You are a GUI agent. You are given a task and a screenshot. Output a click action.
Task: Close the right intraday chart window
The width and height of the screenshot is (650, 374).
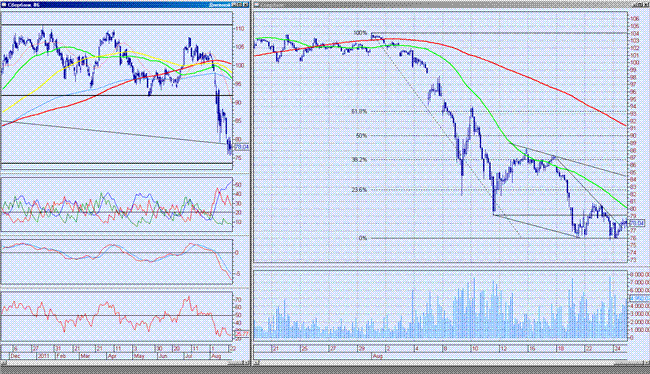(x=646, y=5)
